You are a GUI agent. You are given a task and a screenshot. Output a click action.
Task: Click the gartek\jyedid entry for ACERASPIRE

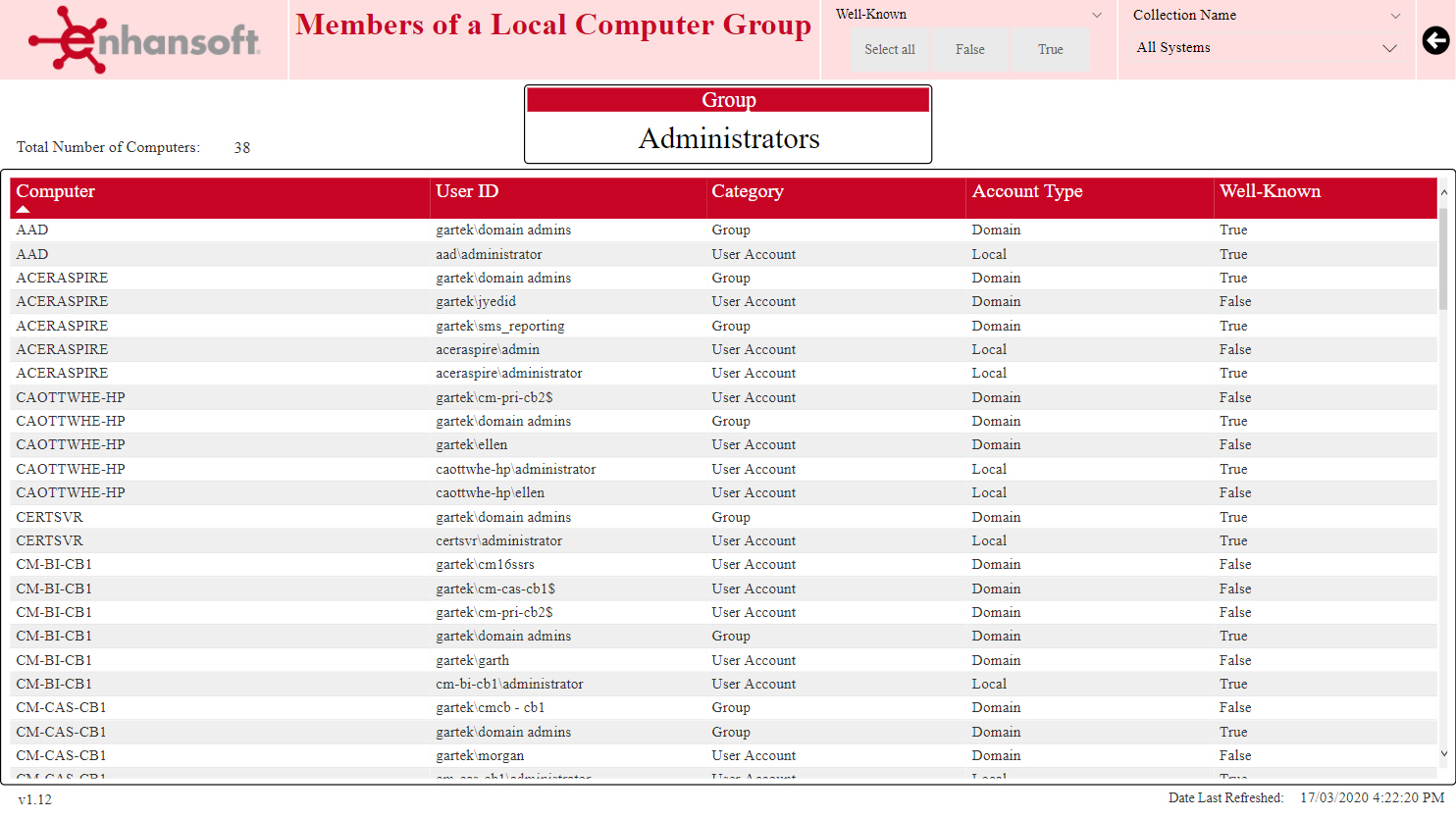pos(476,301)
